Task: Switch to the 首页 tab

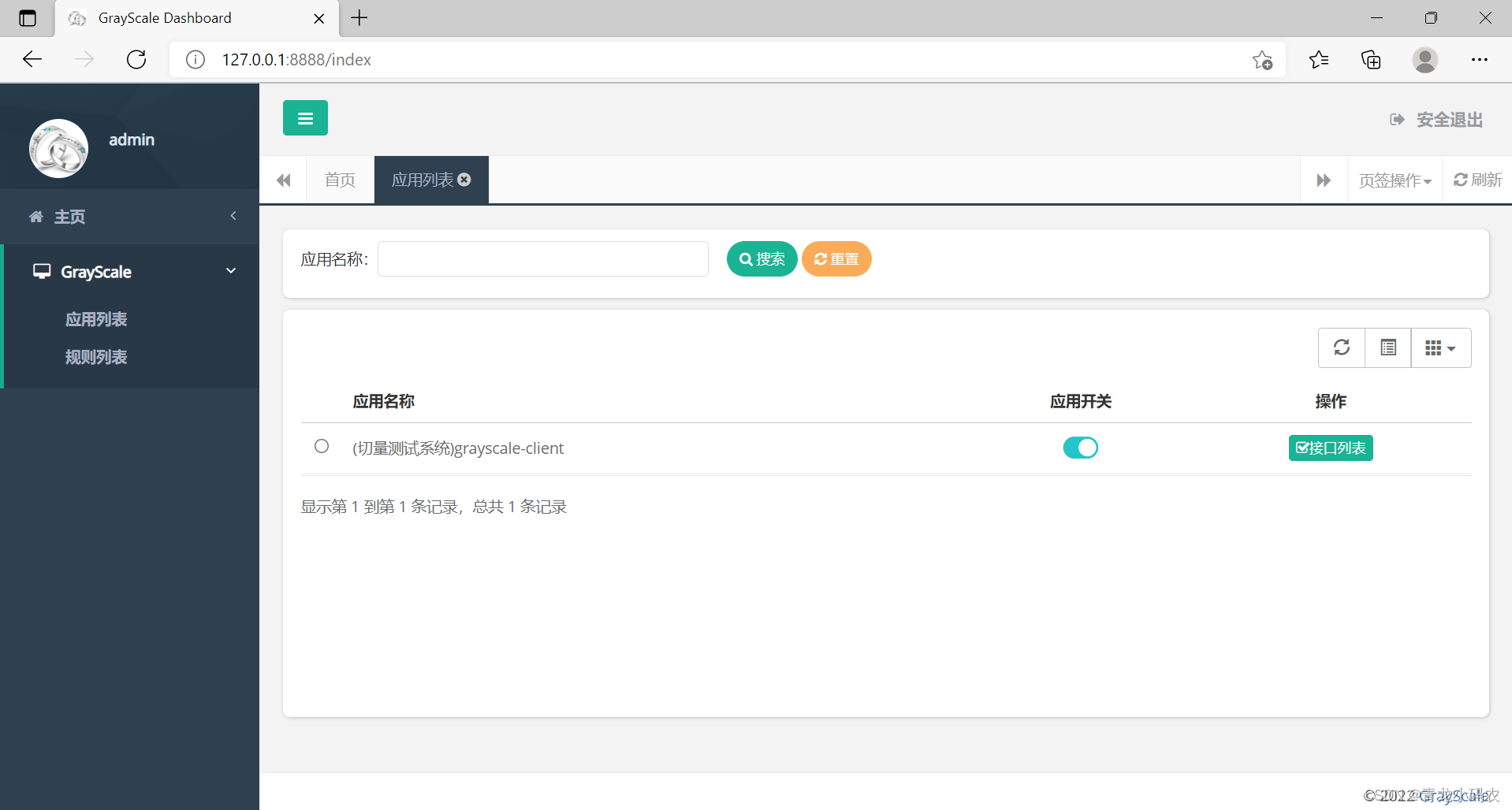Action: (340, 180)
